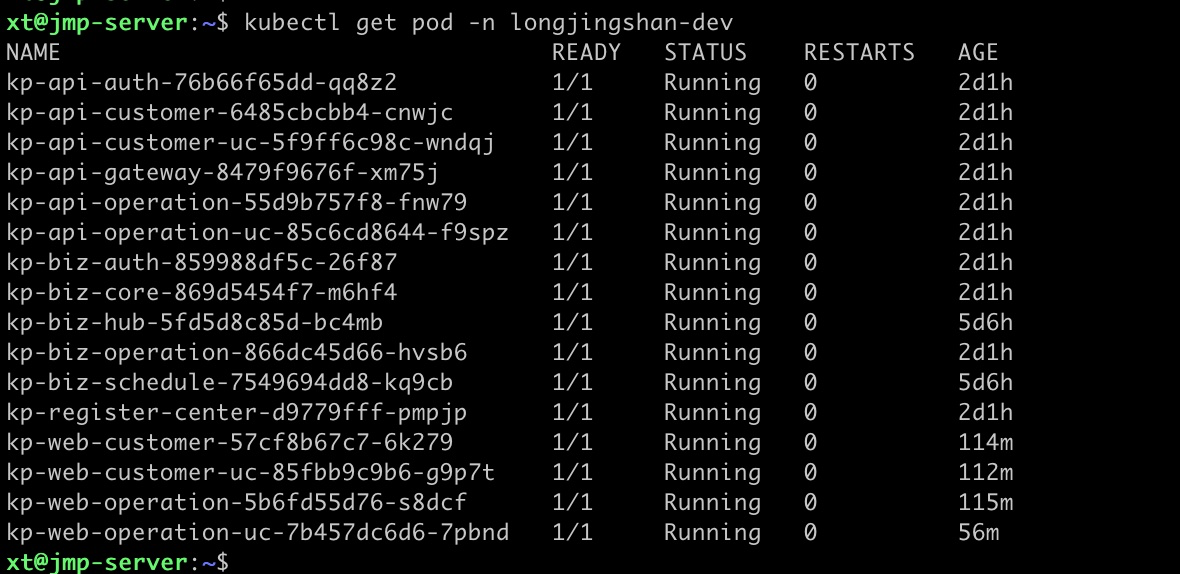Select the kp-biz-auth-859988df5c-26f87 pod name

coord(201,263)
